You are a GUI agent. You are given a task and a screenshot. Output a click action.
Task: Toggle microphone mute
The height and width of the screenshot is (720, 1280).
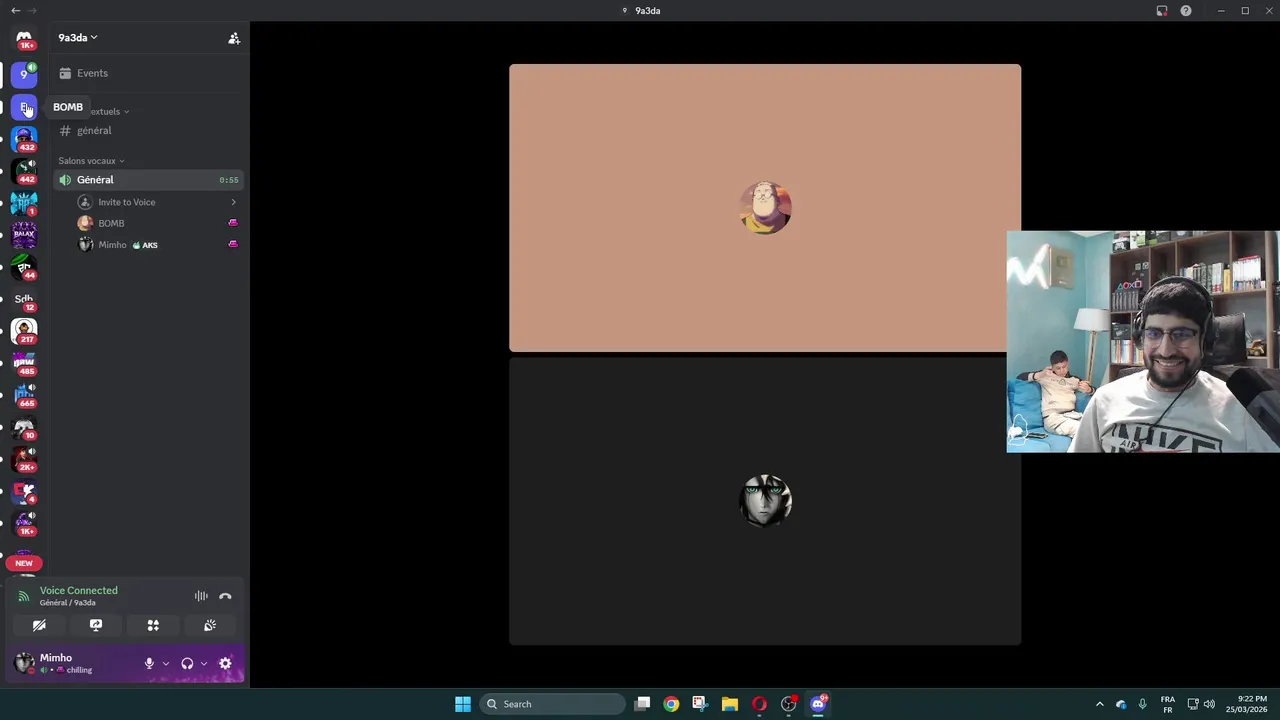[x=149, y=663]
